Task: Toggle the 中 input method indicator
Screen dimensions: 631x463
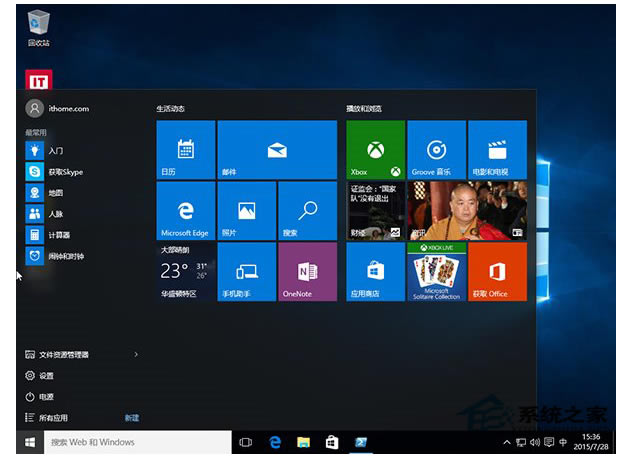Action: click(x=563, y=442)
